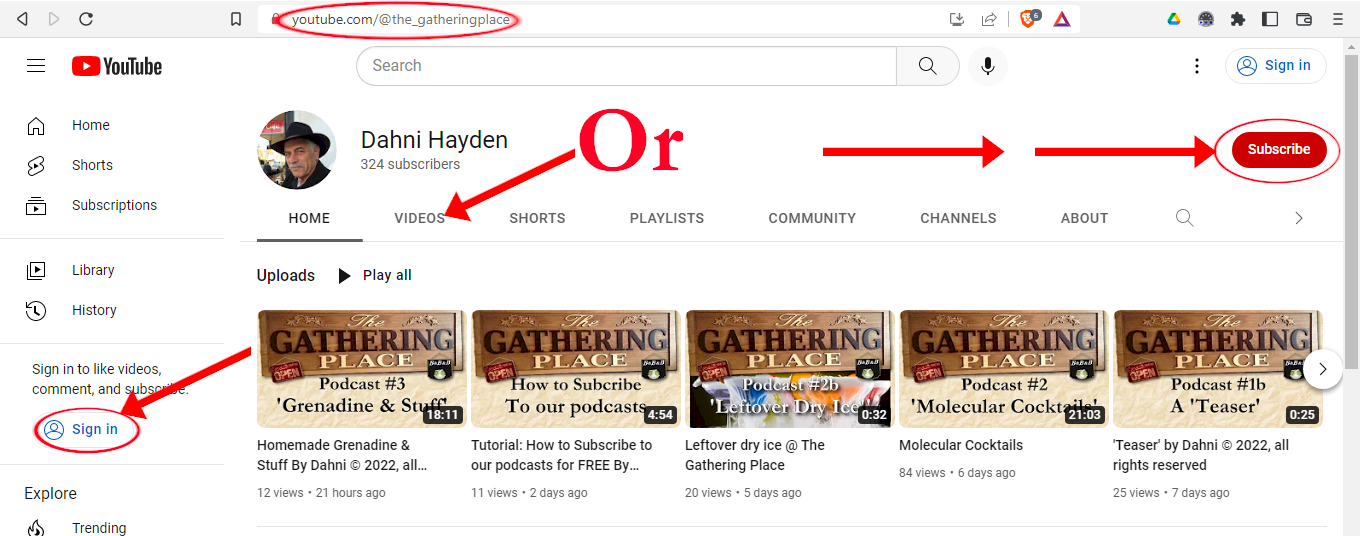
Task: Open YouTube settings three-dot menu
Action: (1197, 66)
